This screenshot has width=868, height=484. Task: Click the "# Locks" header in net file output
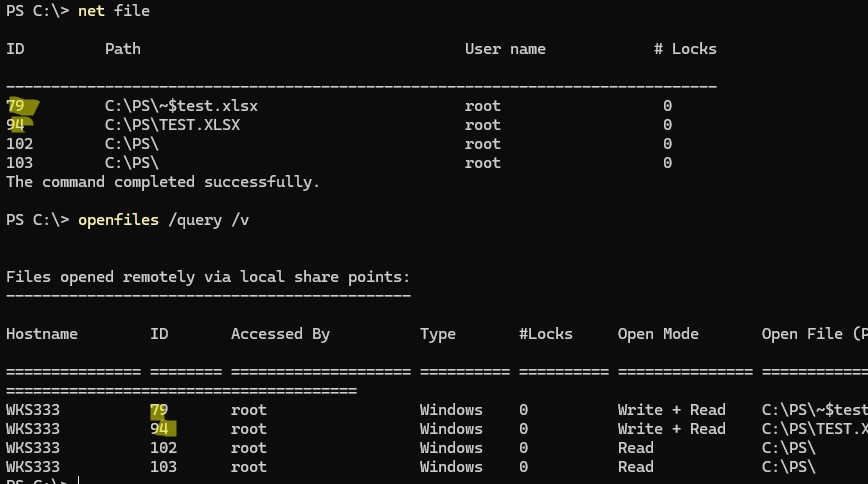coord(685,49)
